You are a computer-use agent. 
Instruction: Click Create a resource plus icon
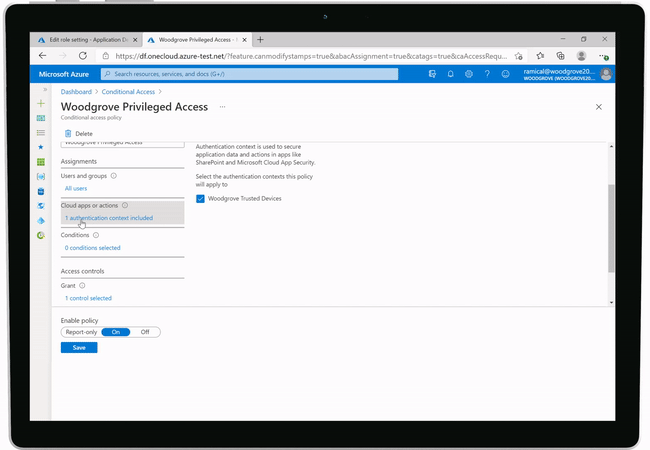41,103
